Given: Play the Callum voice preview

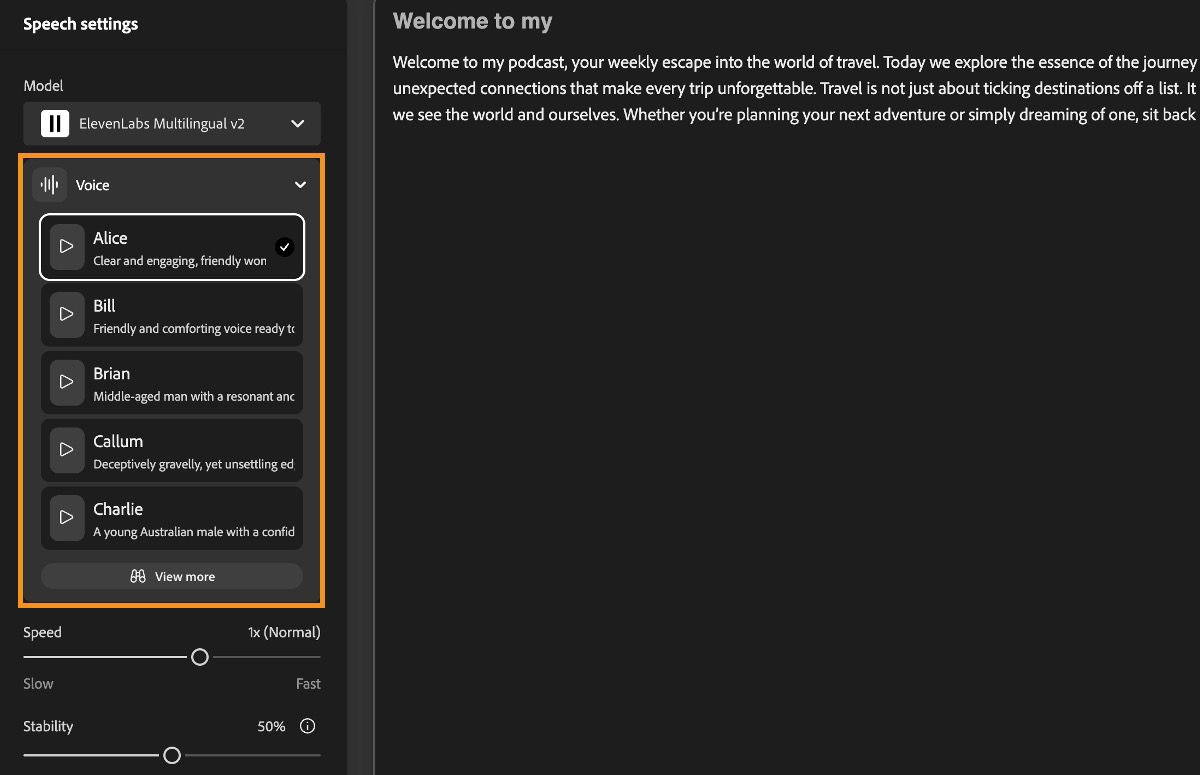Looking at the screenshot, I should tap(66, 450).
